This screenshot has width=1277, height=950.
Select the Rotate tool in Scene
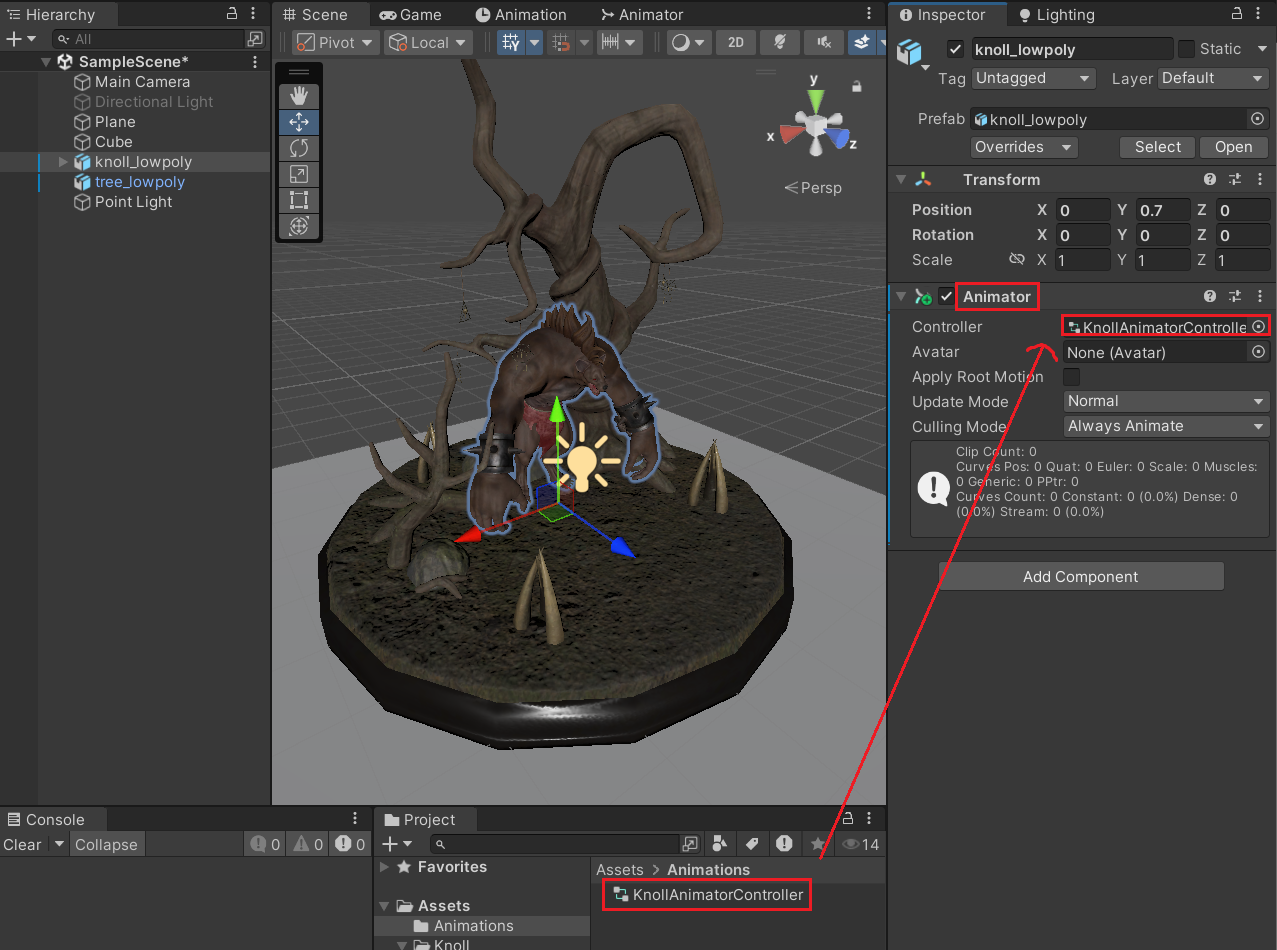[298, 148]
